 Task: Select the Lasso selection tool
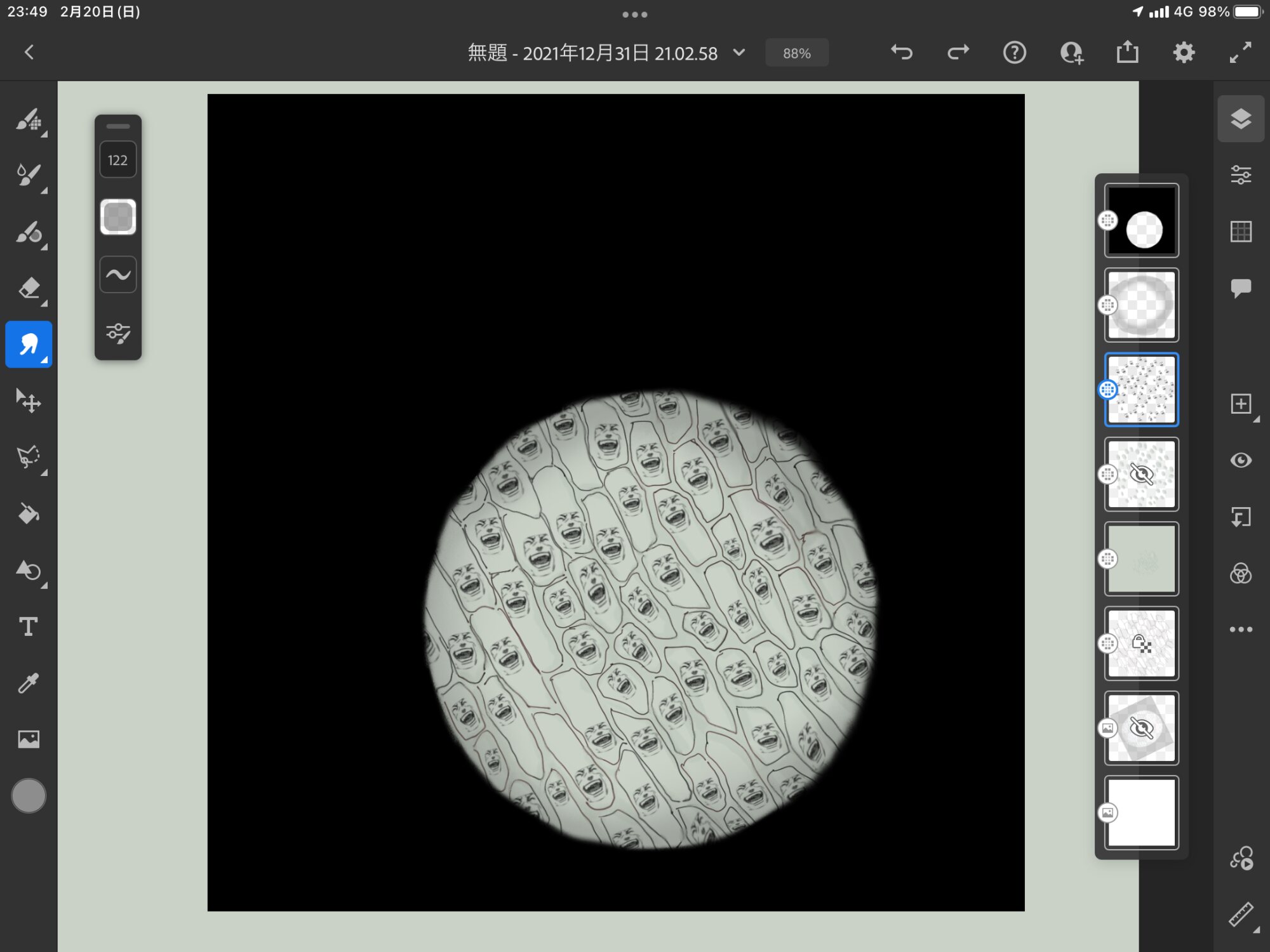coord(29,457)
